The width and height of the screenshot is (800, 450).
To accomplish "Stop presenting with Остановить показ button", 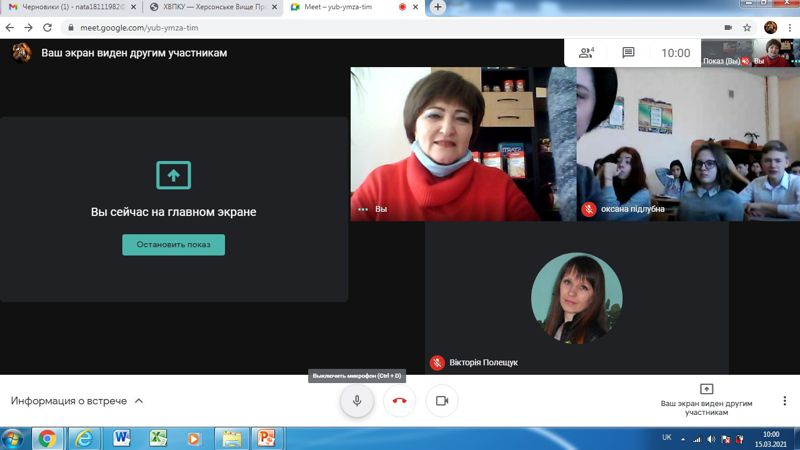I will click(x=173, y=244).
